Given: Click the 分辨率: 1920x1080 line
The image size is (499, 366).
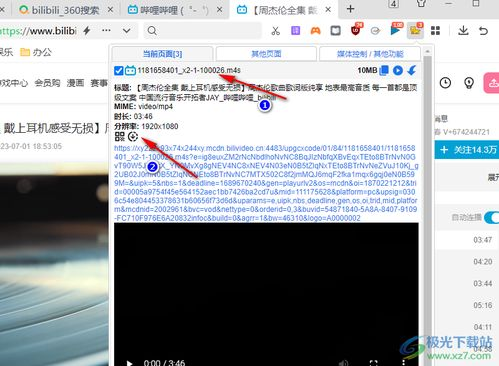Looking at the screenshot, I should 146,126.
